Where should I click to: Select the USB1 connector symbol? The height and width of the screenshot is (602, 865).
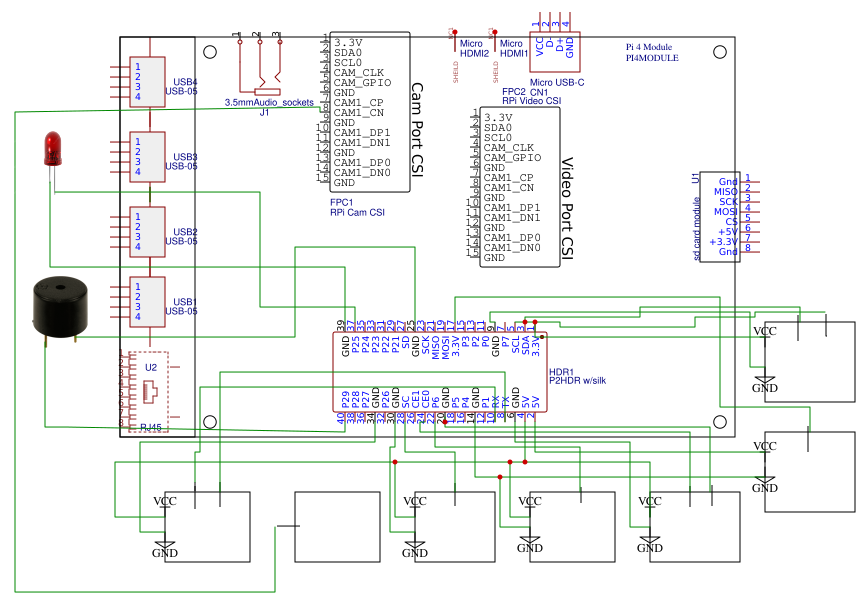147,302
